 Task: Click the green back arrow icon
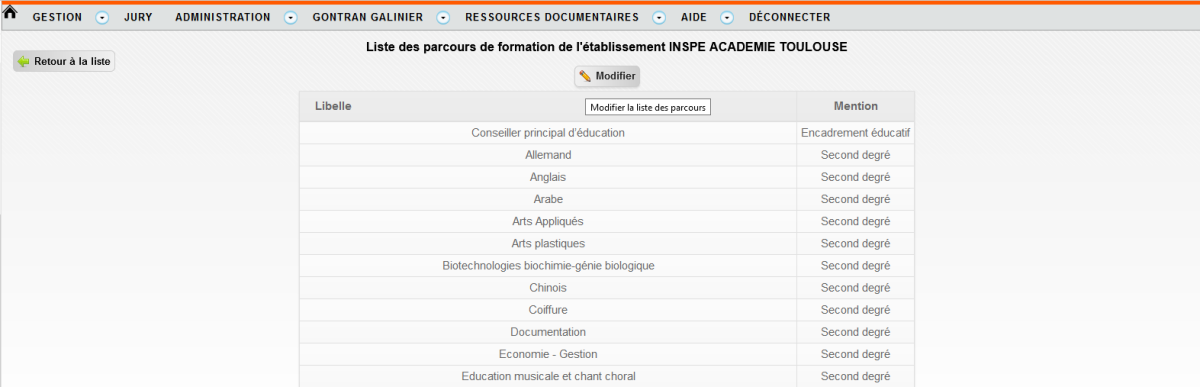pos(24,62)
